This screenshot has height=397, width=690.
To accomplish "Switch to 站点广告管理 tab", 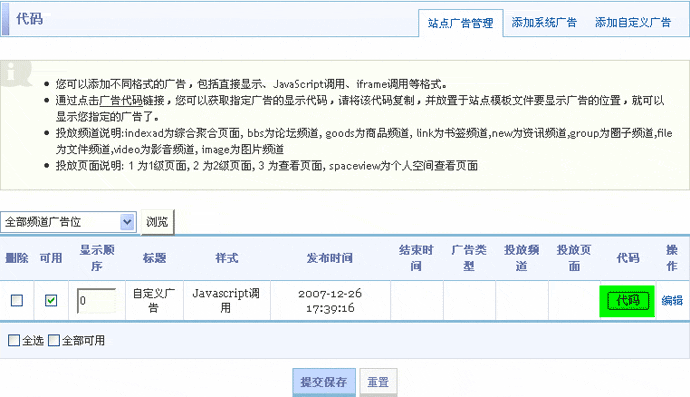I will point(460,23).
